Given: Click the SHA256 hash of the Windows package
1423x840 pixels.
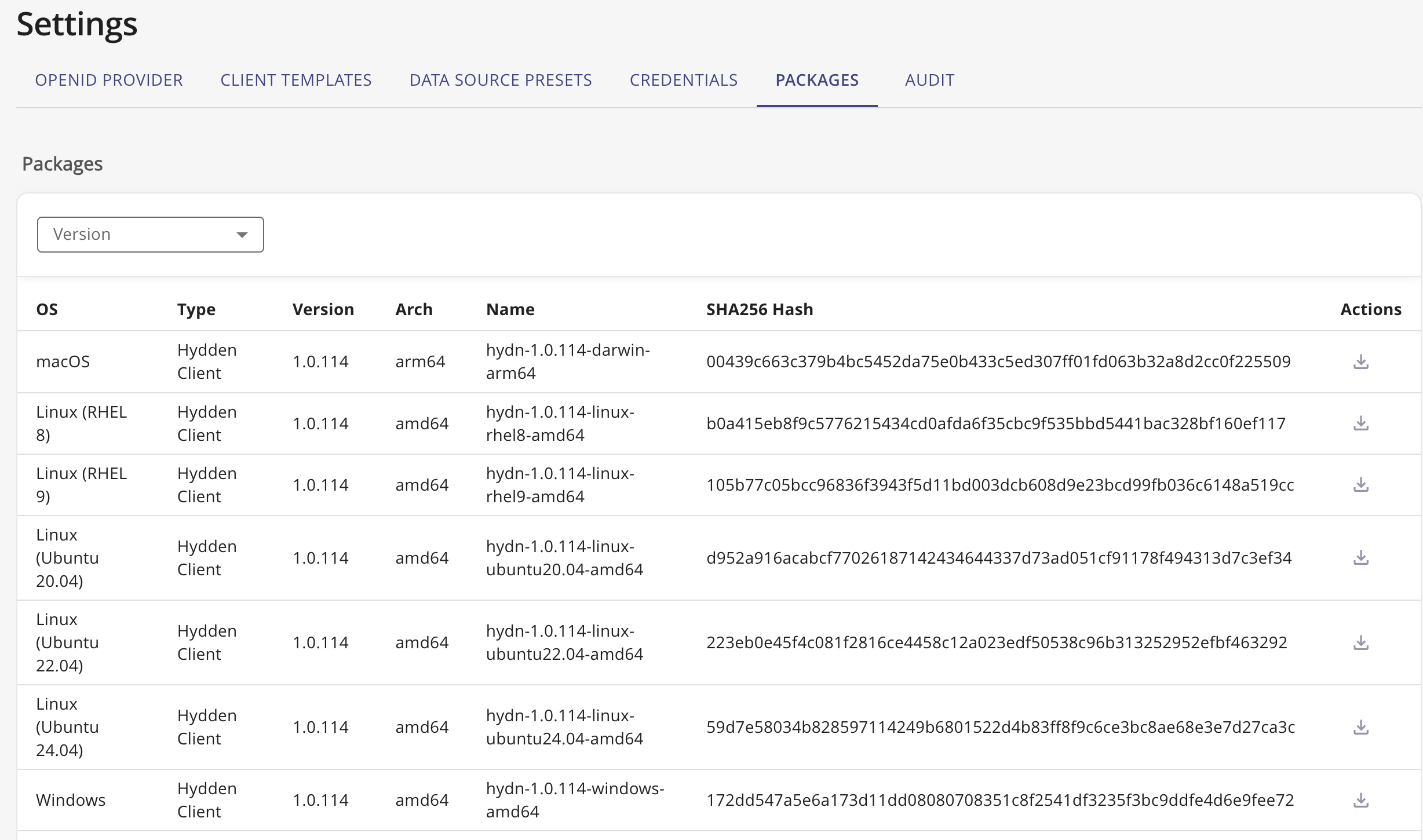Looking at the screenshot, I should coord(999,800).
